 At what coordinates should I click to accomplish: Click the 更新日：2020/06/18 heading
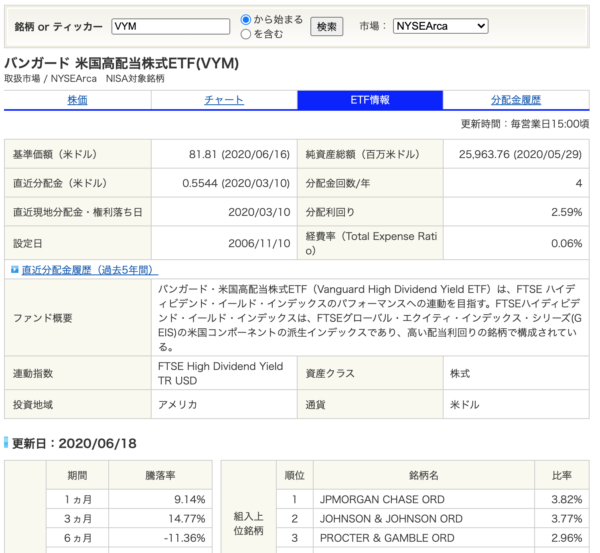(74, 444)
